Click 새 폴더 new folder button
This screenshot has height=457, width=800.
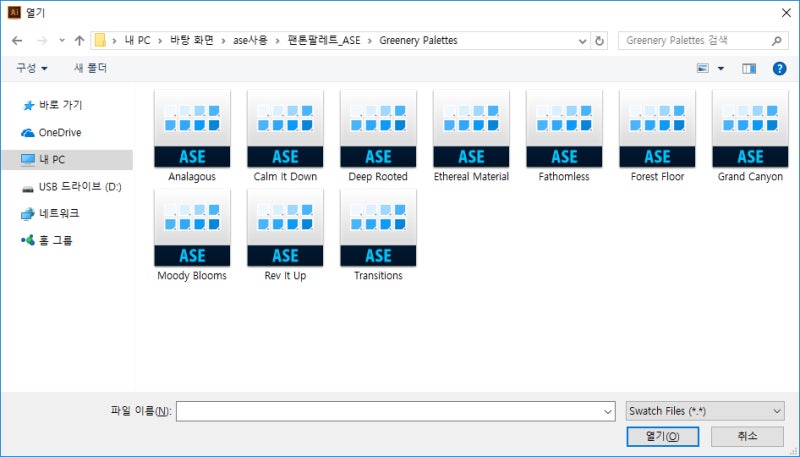pos(91,68)
